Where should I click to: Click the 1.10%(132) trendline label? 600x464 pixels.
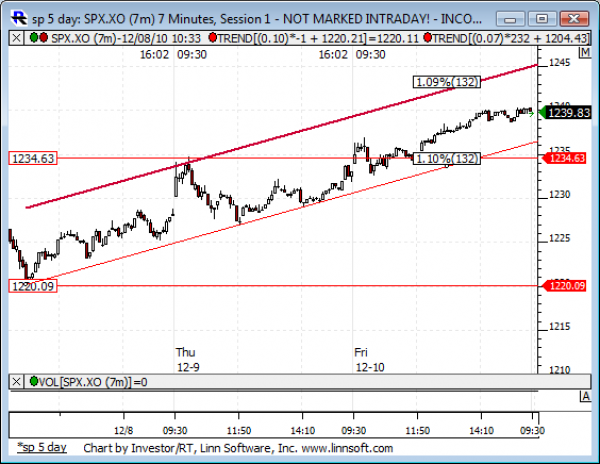point(447,158)
